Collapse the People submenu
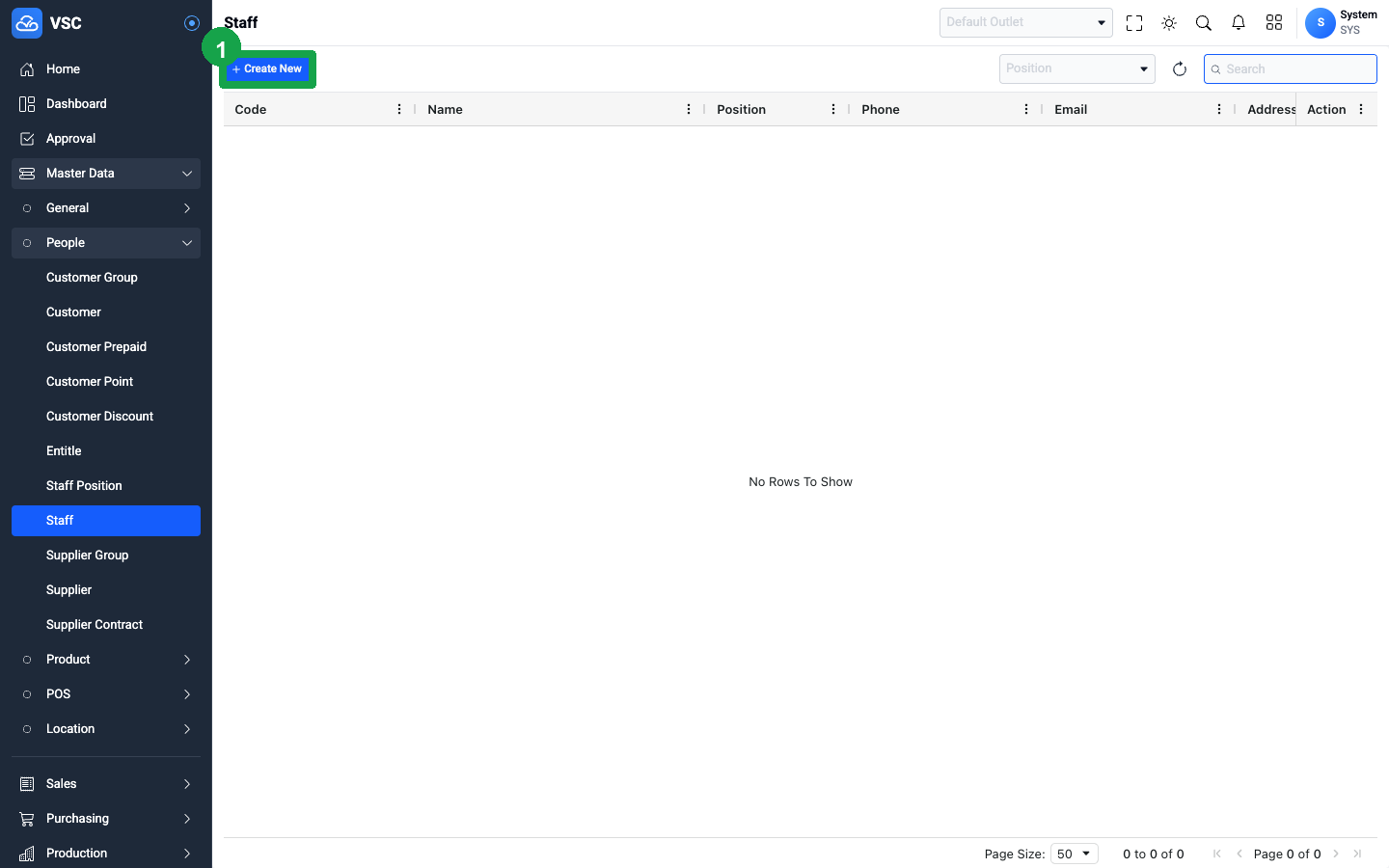Image resolution: width=1389 pixels, height=868 pixels. [x=106, y=243]
